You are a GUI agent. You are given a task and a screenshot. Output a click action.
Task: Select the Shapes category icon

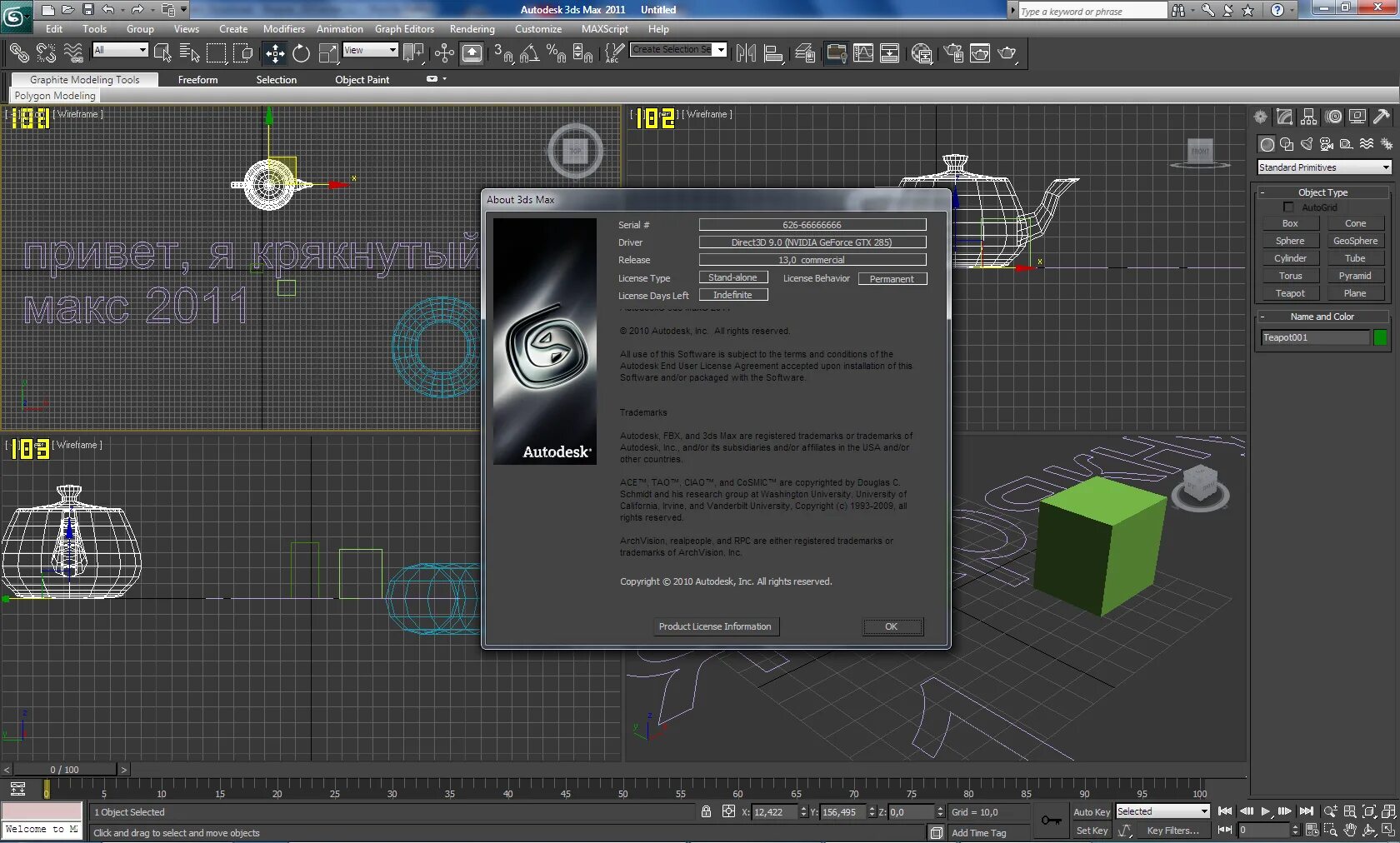pos(1287,144)
